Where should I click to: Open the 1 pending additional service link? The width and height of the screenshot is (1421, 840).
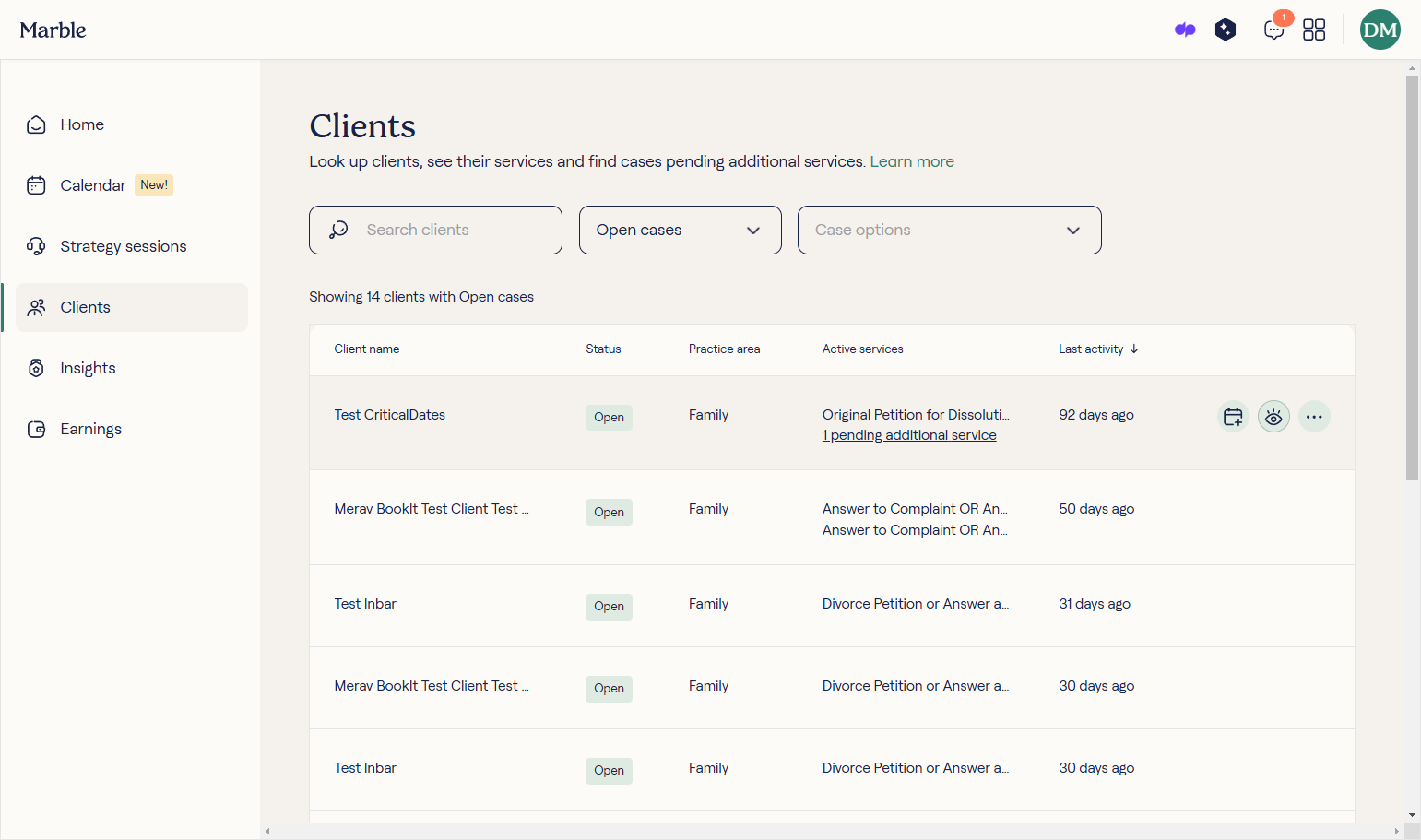(x=909, y=435)
